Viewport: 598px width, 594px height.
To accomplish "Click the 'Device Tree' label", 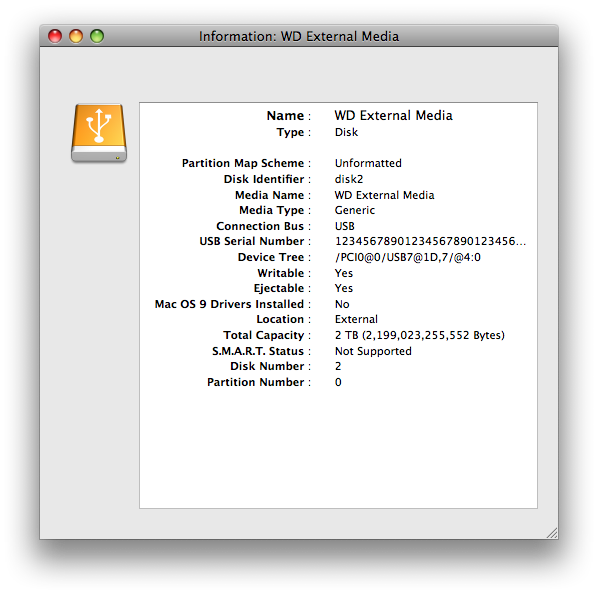I will point(271,257).
